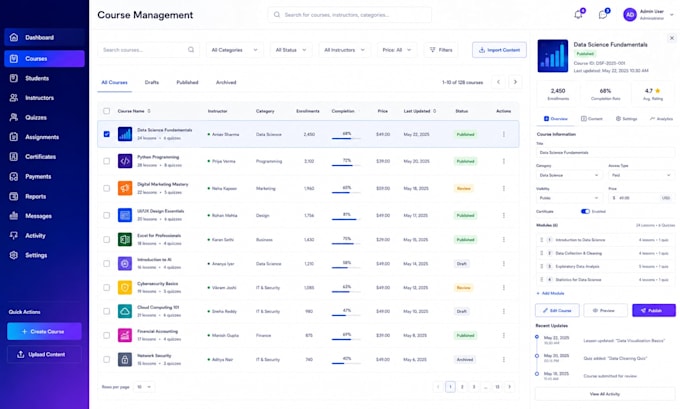Open actions menu for Cybersecurity Basics row

pyautogui.click(x=503, y=288)
